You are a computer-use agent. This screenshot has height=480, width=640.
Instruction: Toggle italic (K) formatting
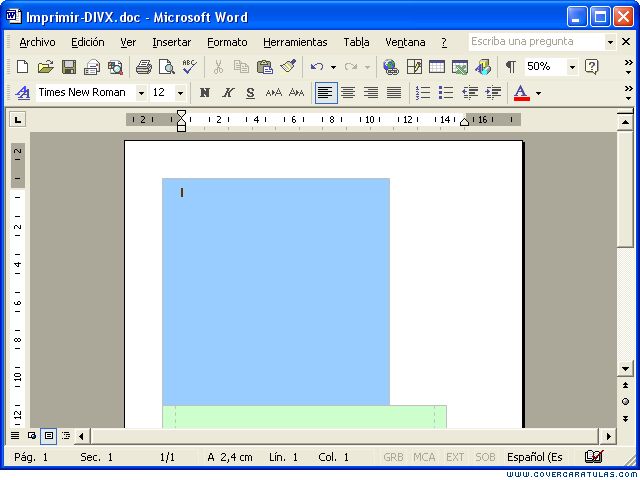[228, 93]
